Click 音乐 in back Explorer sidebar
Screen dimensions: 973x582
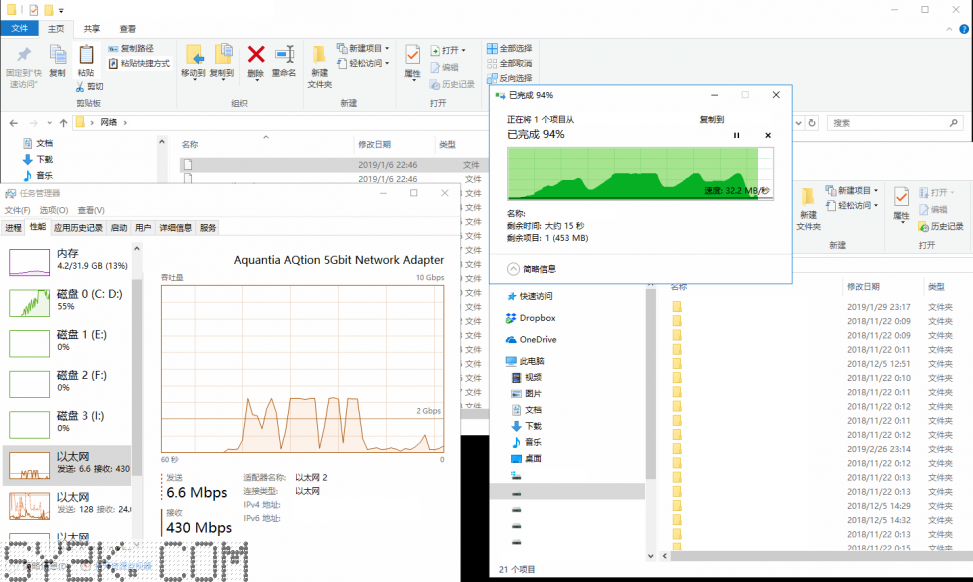point(38,176)
